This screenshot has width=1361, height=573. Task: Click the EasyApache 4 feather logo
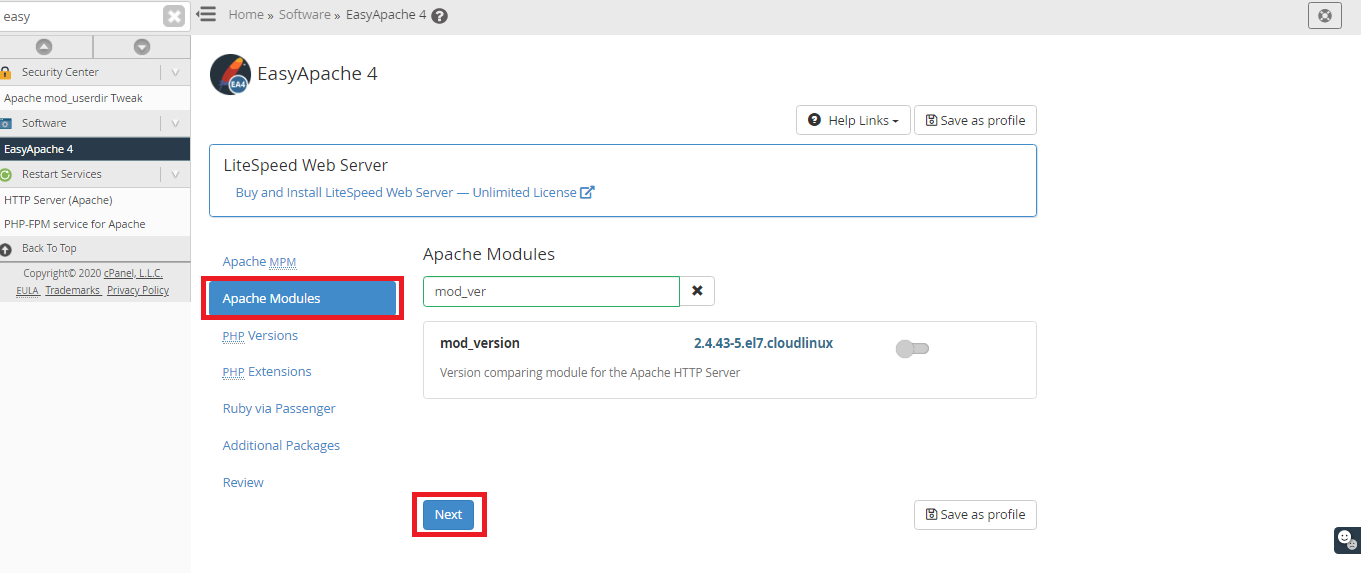230,74
